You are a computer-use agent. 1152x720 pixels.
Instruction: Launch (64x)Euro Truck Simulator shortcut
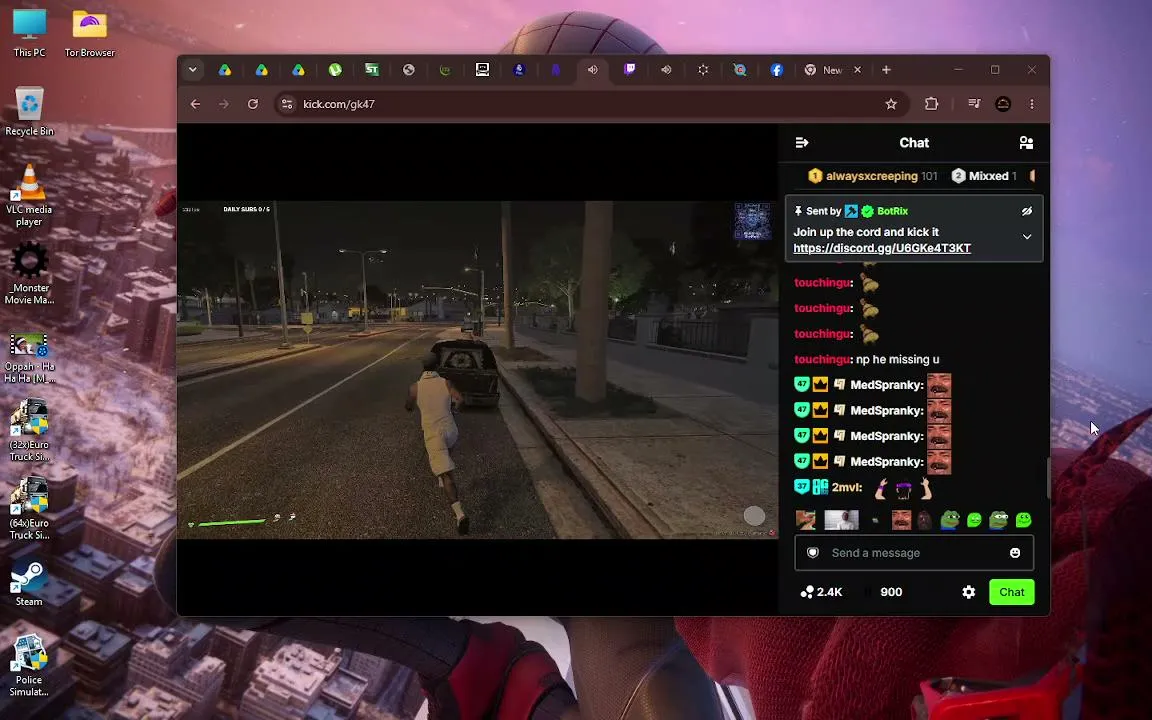click(x=29, y=508)
